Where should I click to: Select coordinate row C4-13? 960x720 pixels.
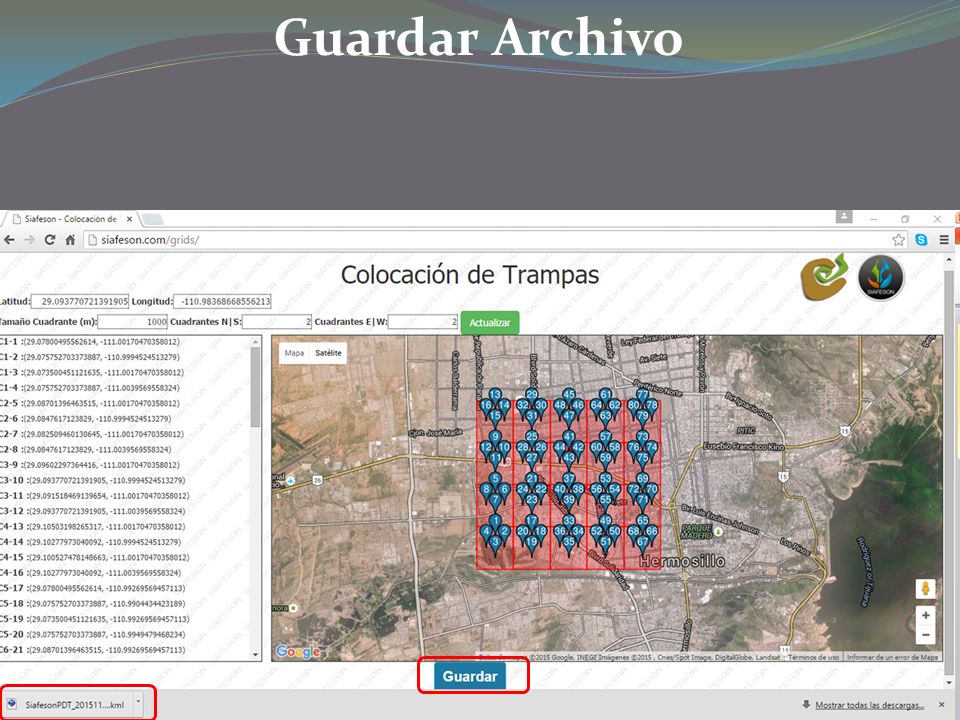(x=92, y=527)
